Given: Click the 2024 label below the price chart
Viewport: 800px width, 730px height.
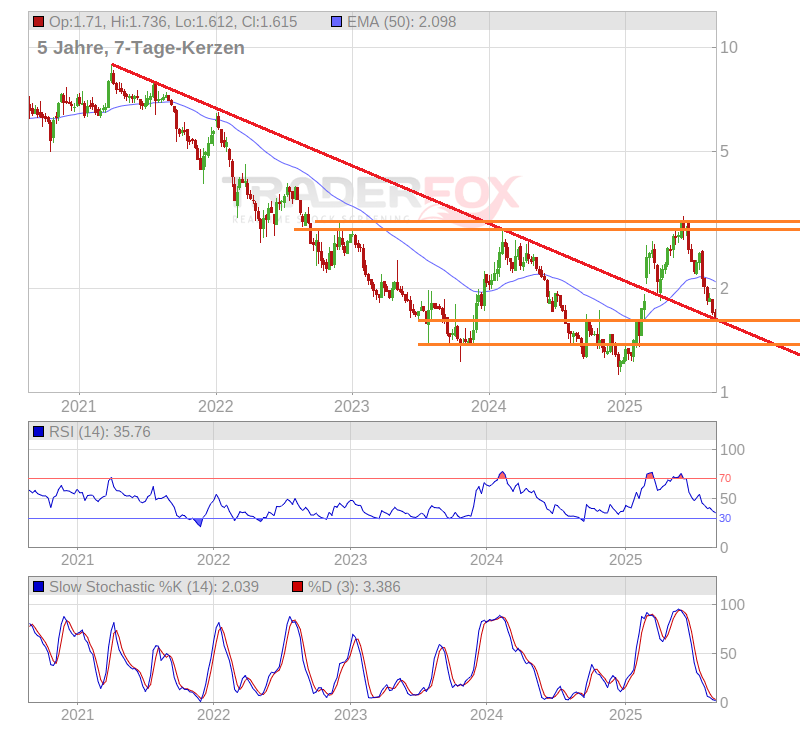Looking at the screenshot, I should tap(488, 406).
